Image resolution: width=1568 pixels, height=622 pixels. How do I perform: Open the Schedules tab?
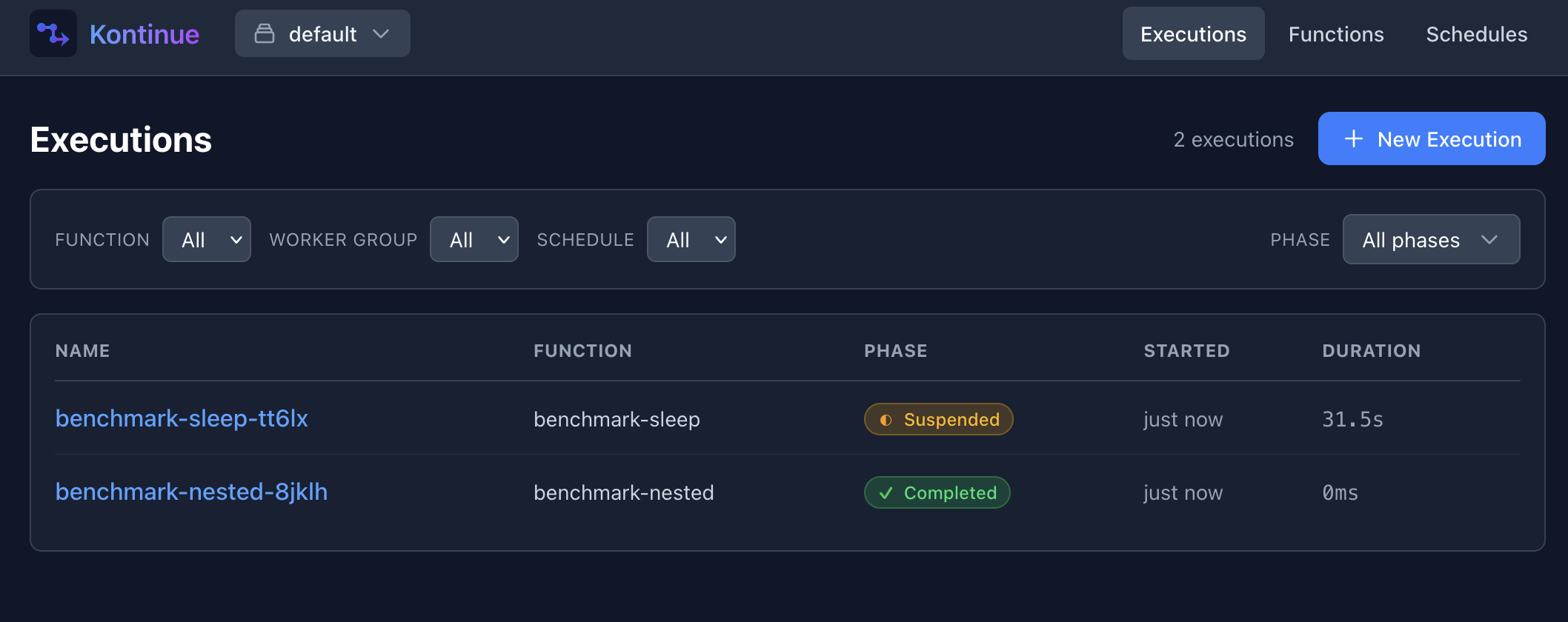(1476, 34)
